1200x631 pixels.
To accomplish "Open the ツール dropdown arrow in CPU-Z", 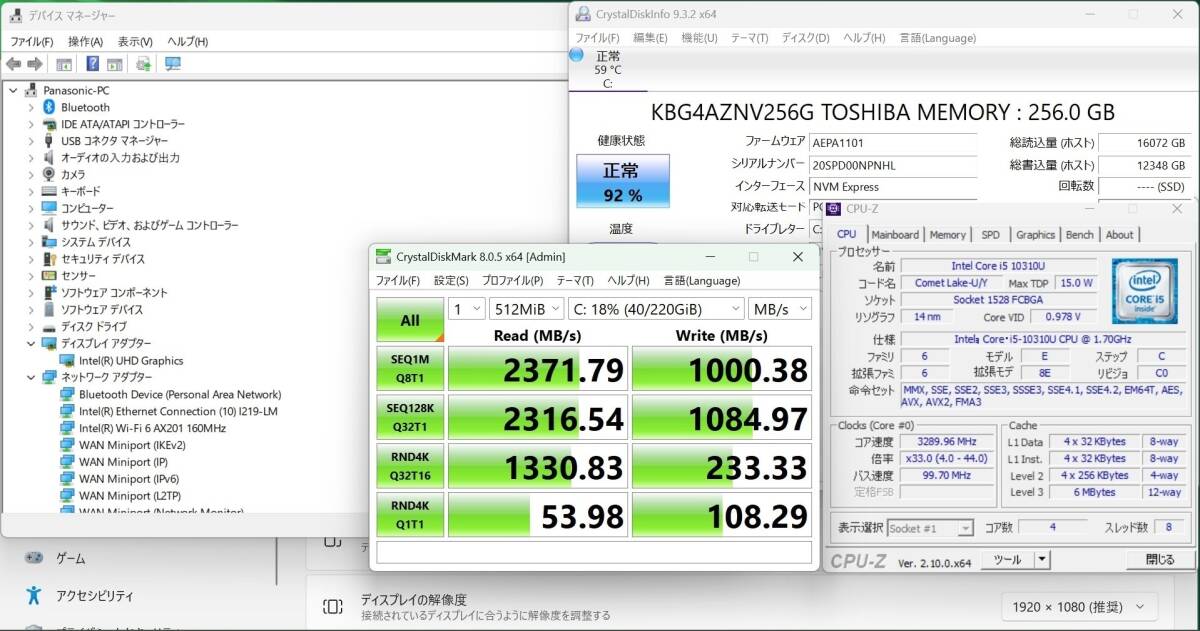I will coord(1042,560).
